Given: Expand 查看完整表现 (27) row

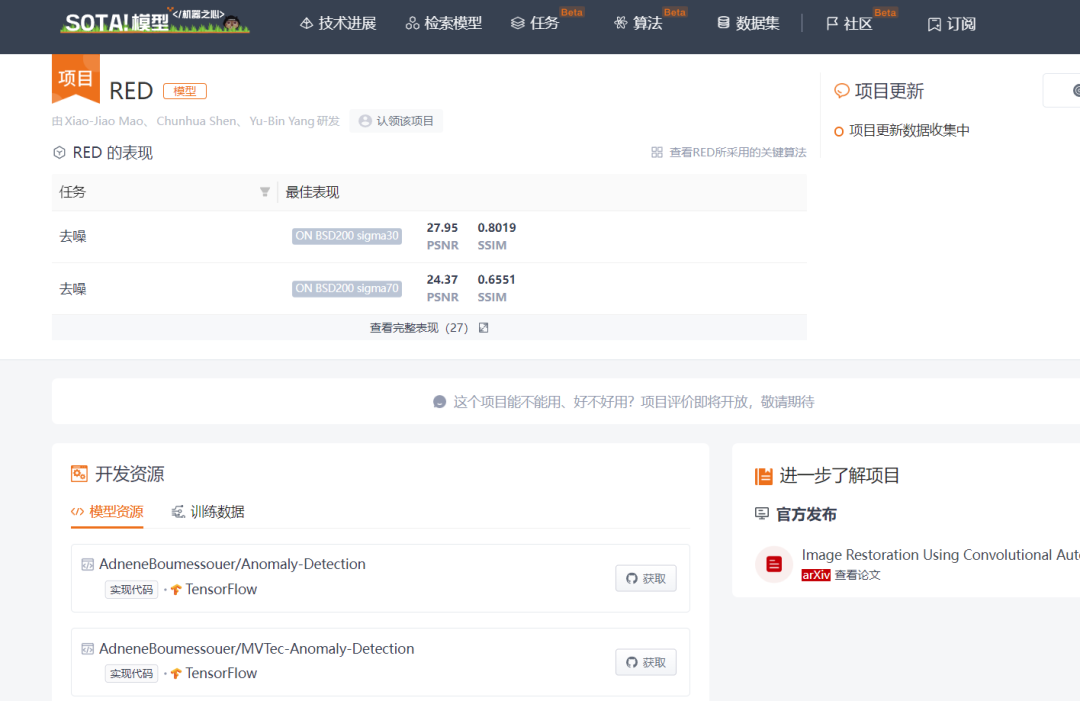Looking at the screenshot, I should [429, 328].
